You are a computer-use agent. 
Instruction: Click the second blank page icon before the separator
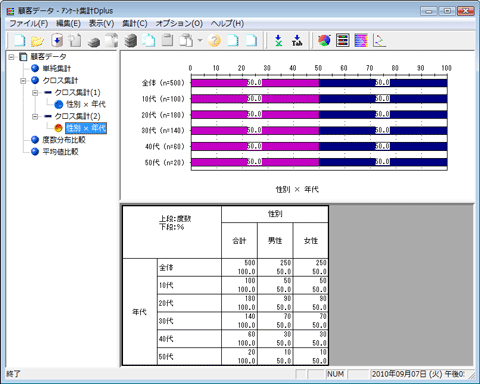tap(251, 41)
